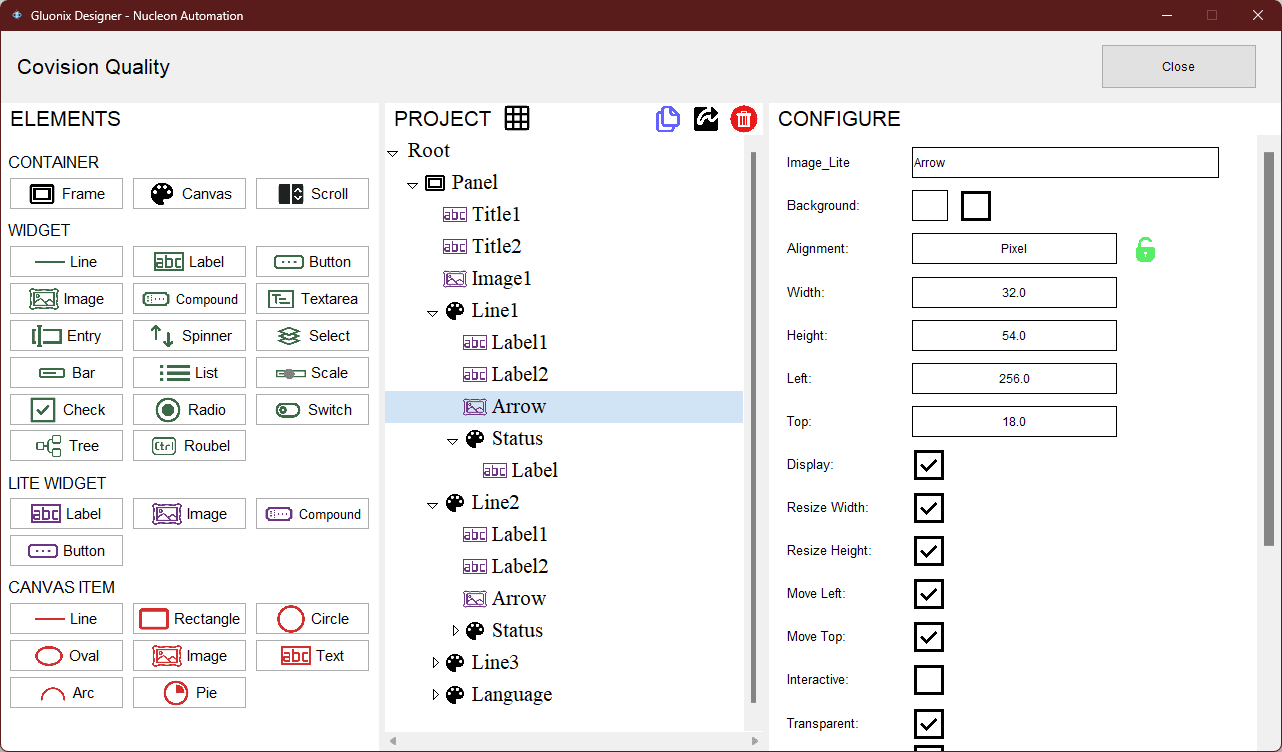Screen dimensions: 1282x752
Task: Click the red delete project icon
Action: (743, 118)
